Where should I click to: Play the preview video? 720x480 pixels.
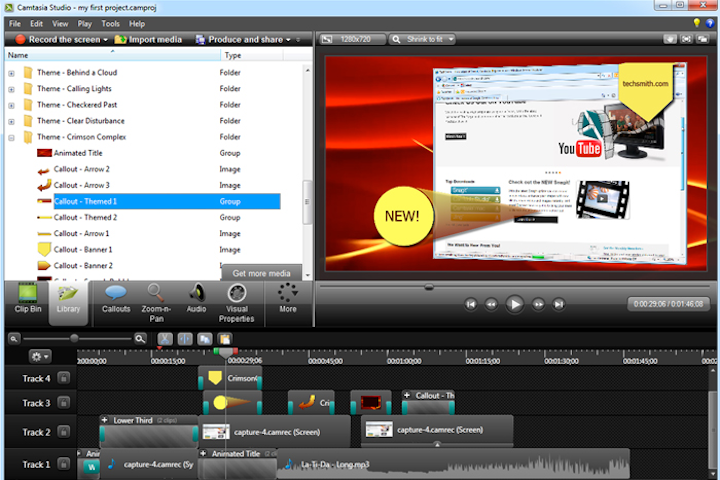point(515,304)
